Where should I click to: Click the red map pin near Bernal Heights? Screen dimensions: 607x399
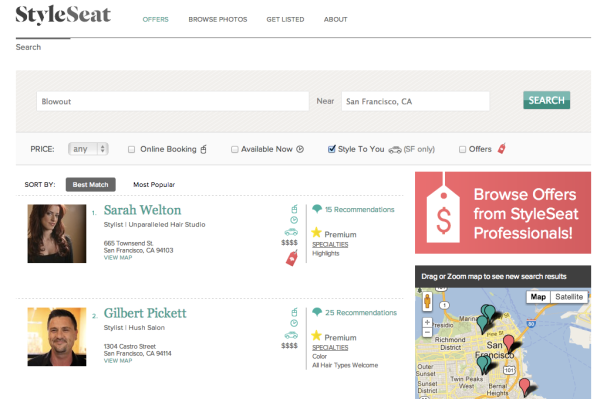click(x=524, y=386)
